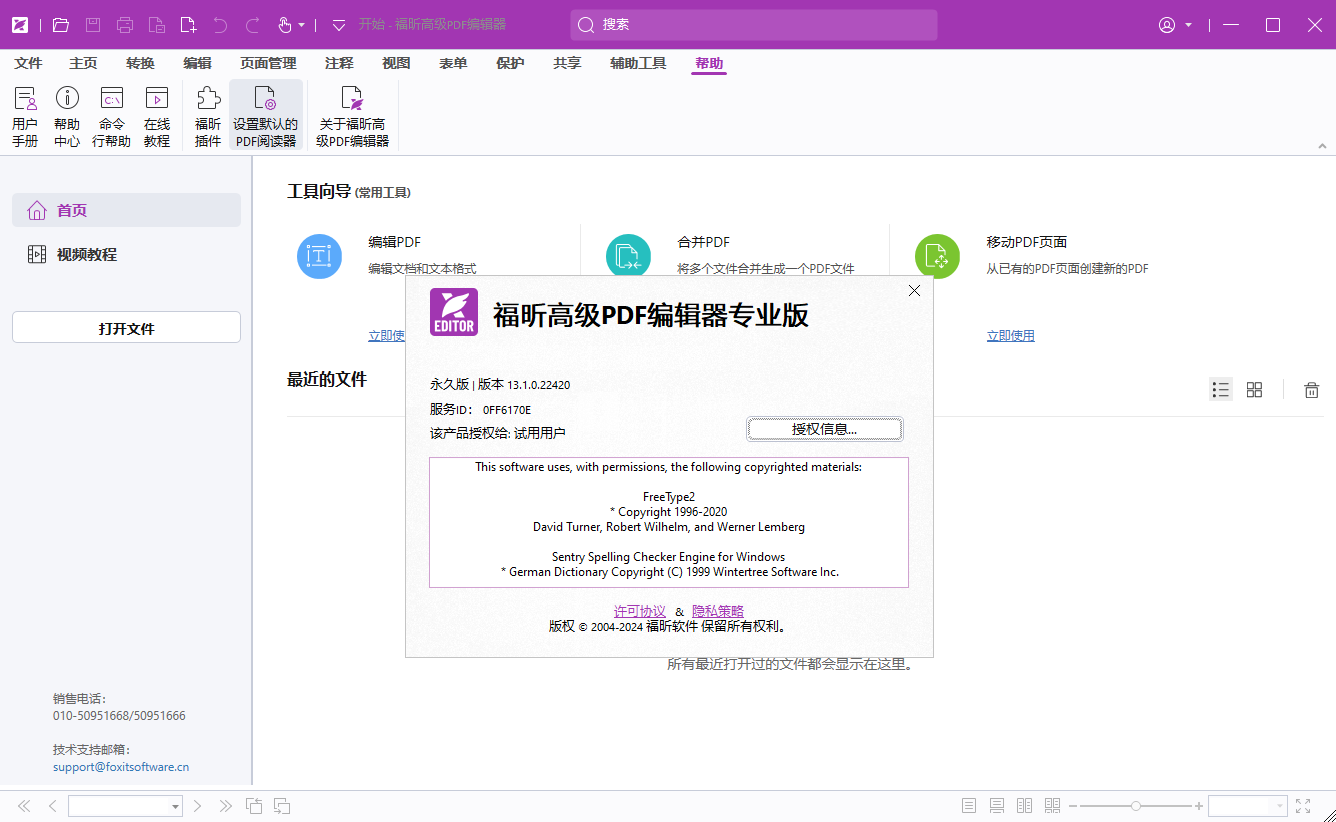Switch to the 视图 tab
The height and width of the screenshot is (822, 1336).
pyautogui.click(x=396, y=63)
